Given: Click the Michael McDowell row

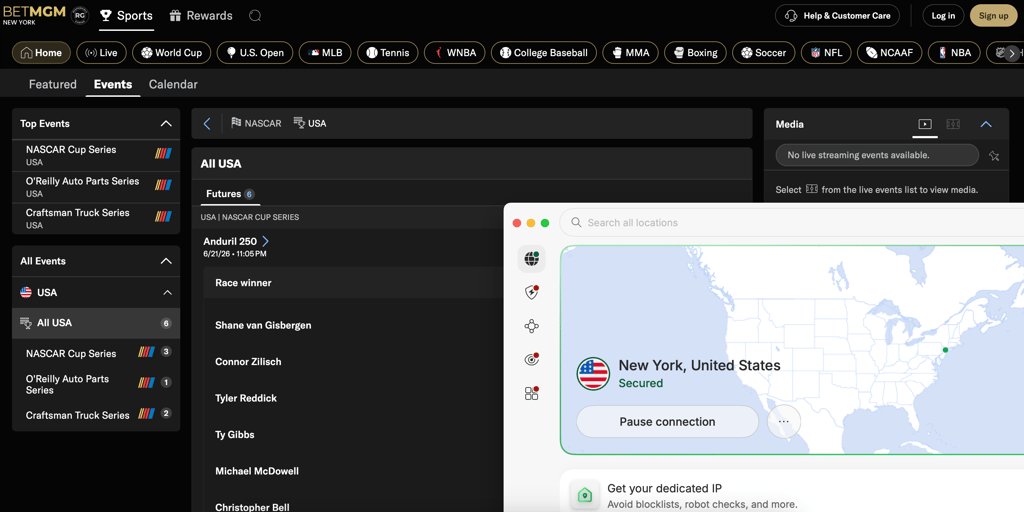Looking at the screenshot, I should point(353,472).
